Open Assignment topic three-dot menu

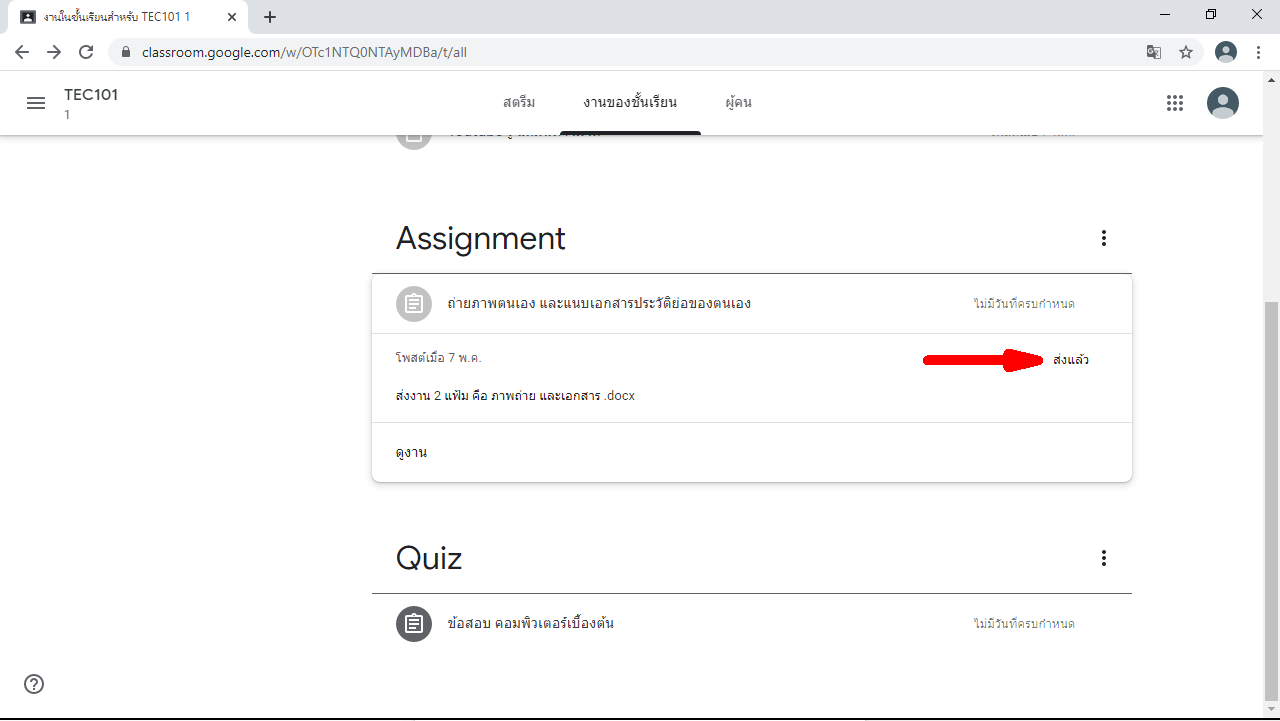[x=1104, y=238]
